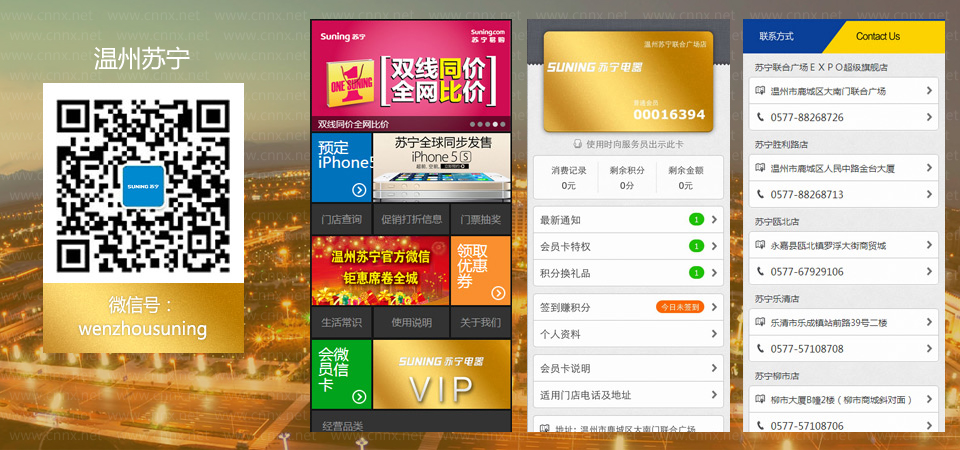960x450 pixels.
Task: Expand the 最新通知 row chevron
Action: pos(714,219)
